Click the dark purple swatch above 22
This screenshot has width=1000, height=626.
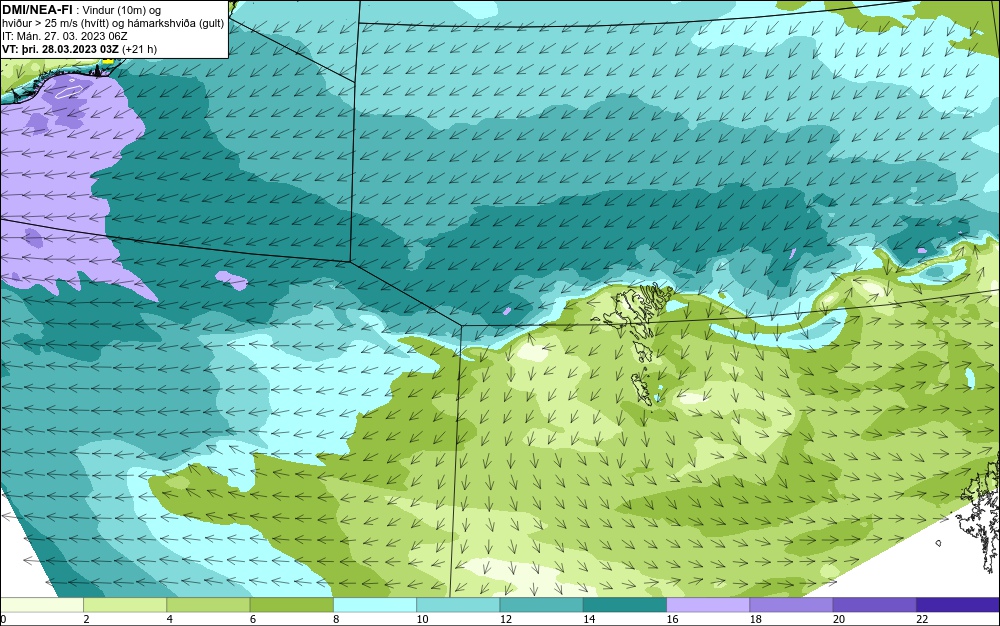(x=958, y=605)
